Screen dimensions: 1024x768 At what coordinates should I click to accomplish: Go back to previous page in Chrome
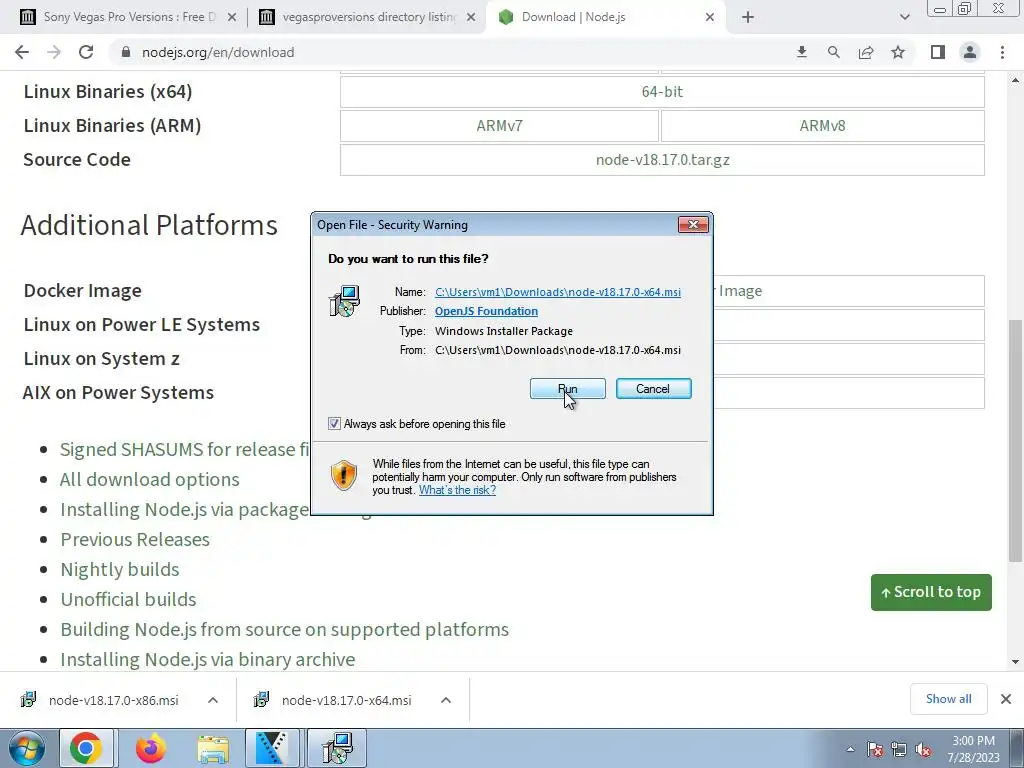pyautogui.click(x=22, y=52)
